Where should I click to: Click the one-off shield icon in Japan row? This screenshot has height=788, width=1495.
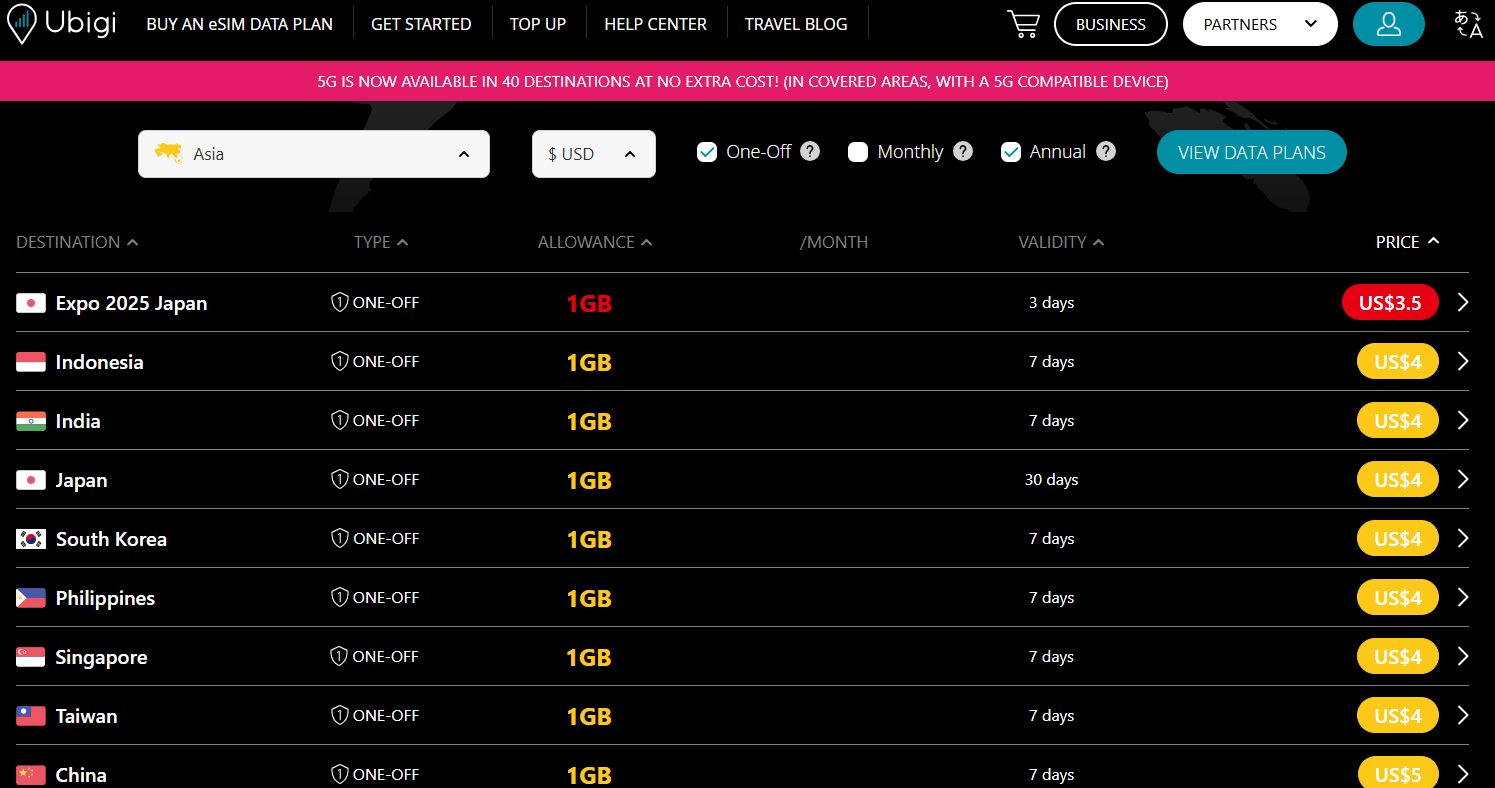pos(340,479)
